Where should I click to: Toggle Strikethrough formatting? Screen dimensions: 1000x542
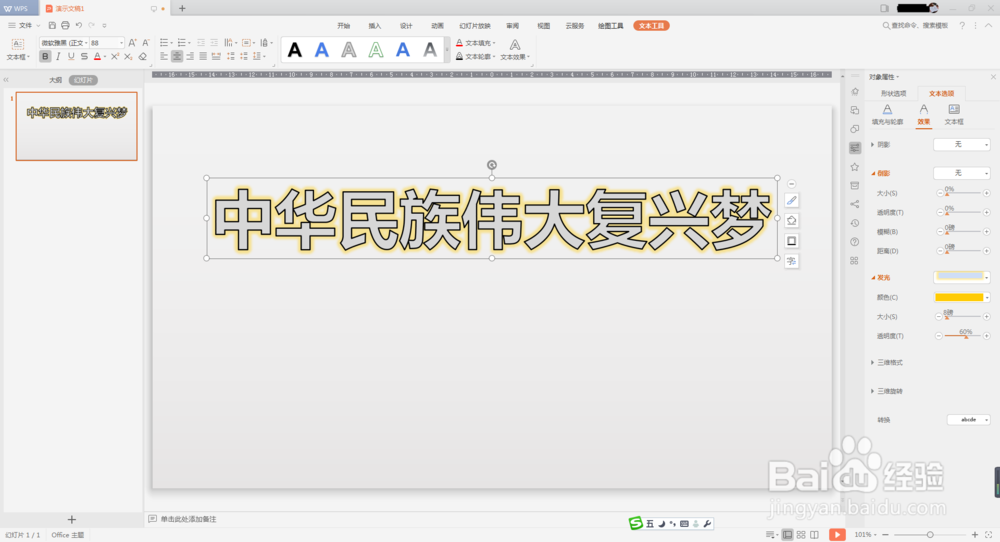coord(84,57)
